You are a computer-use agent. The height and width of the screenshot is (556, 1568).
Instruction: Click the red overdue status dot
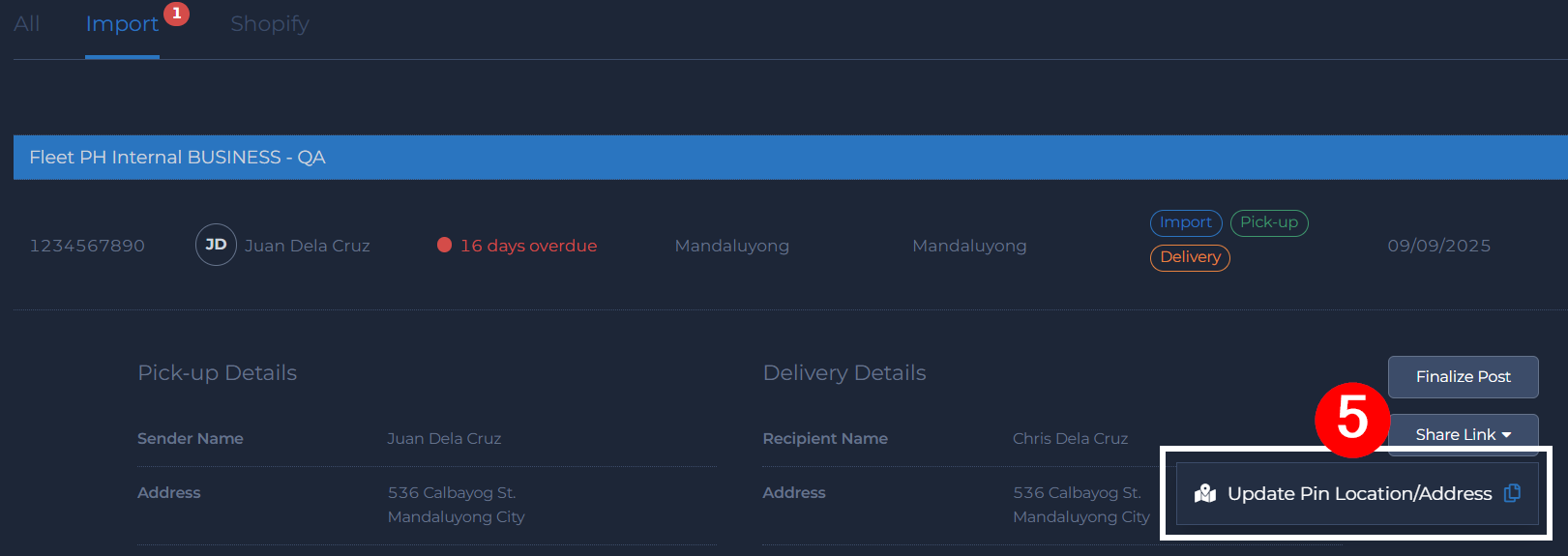point(445,245)
